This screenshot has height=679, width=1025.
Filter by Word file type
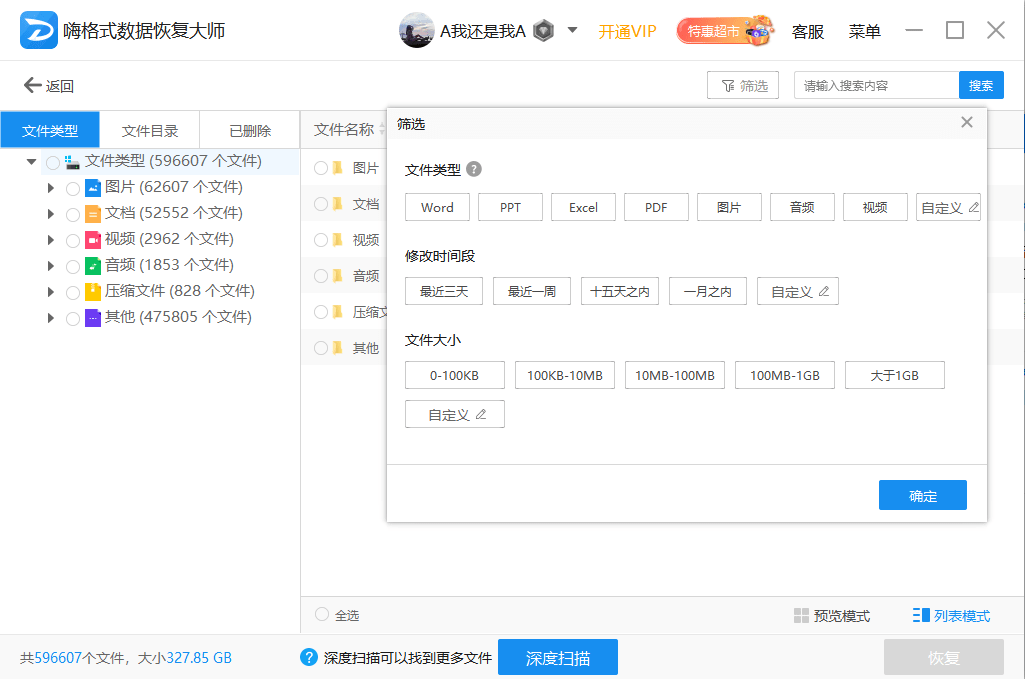click(x=437, y=207)
